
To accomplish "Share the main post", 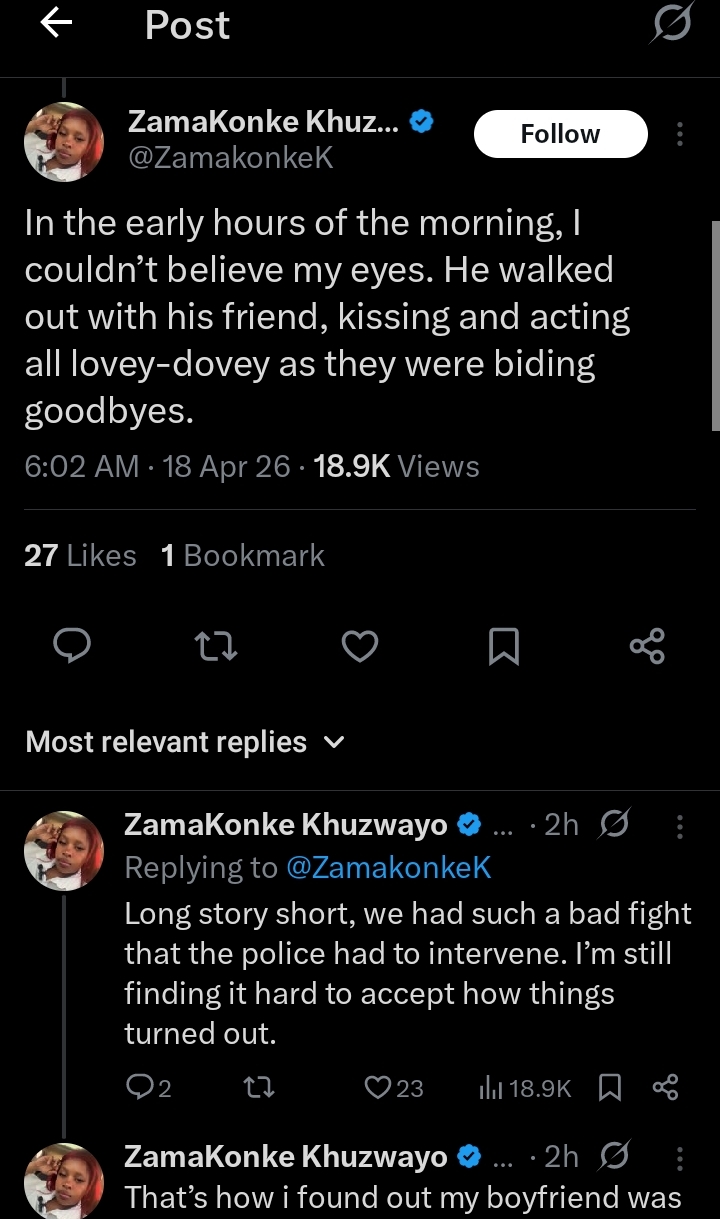I will coord(647,647).
